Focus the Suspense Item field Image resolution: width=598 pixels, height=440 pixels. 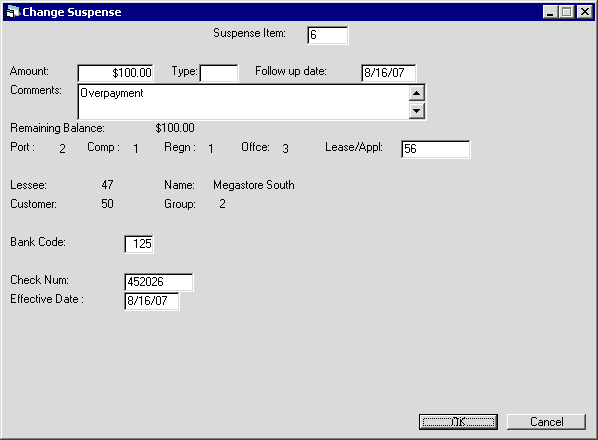pos(328,35)
